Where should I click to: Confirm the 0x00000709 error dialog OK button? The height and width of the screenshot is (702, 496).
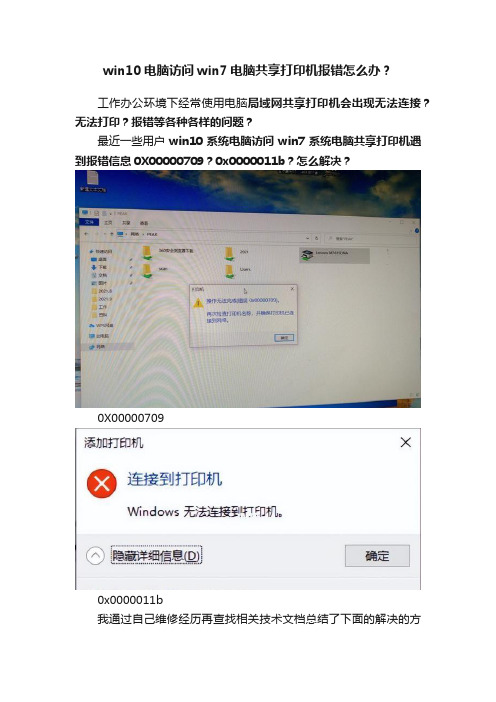(x=284, y=338)
